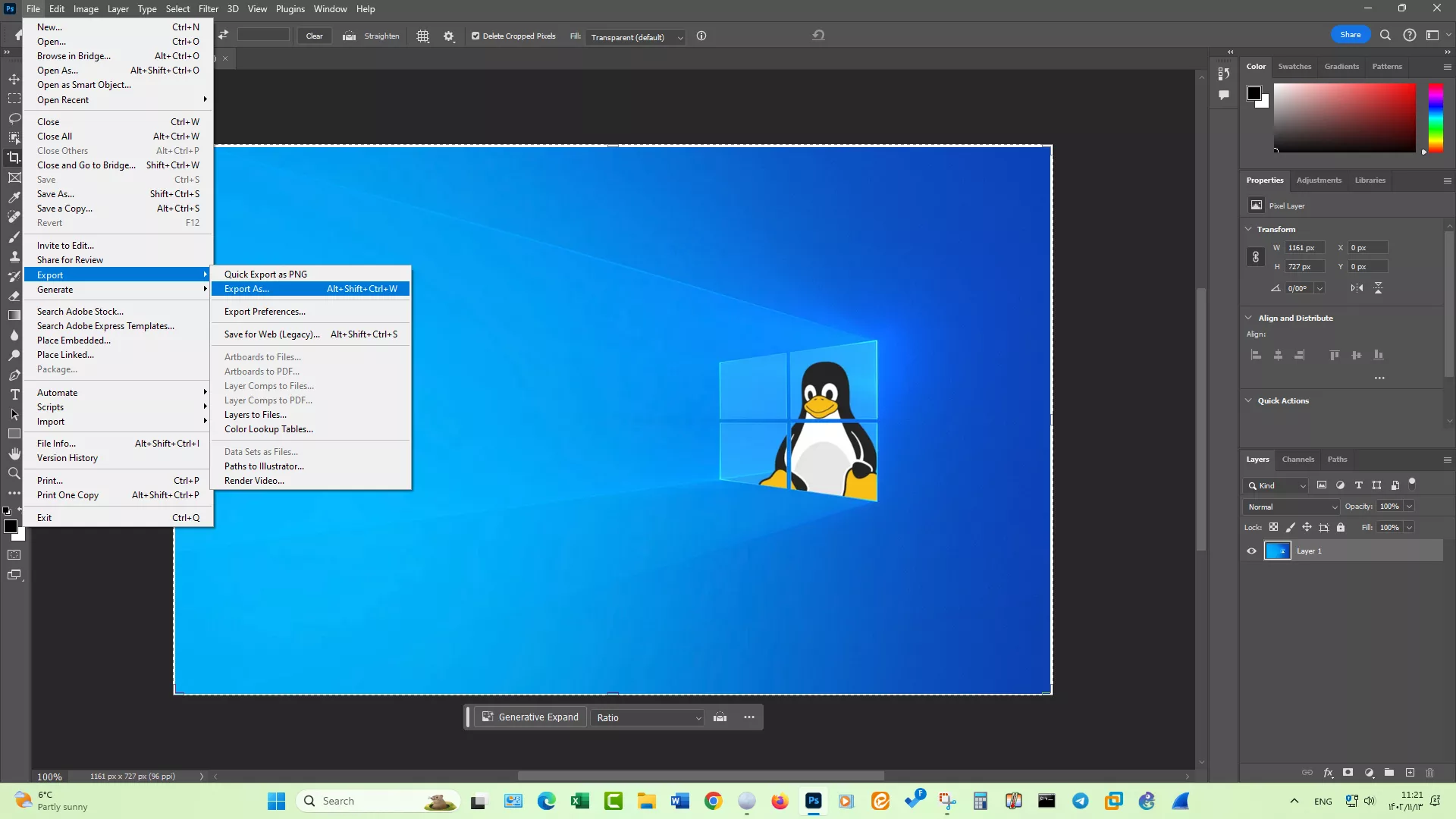1456x819 pixels.
Task: Open the Opacity dropdown arrow
Action: [x=1409, y=507]
